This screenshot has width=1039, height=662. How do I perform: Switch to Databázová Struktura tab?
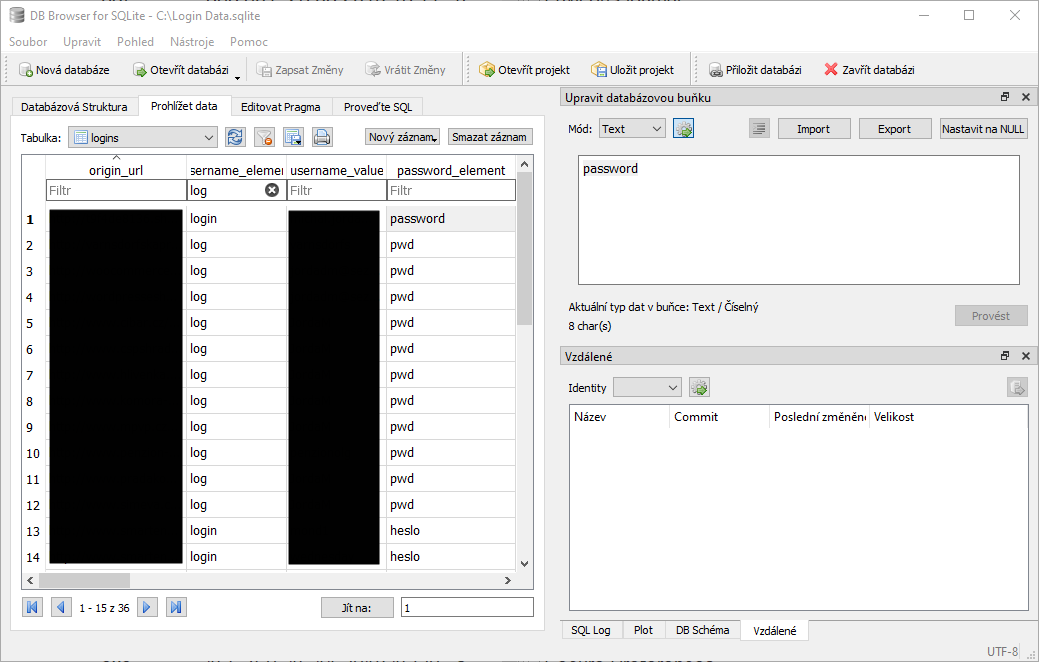pyautogui.click(x=74, y=107)
